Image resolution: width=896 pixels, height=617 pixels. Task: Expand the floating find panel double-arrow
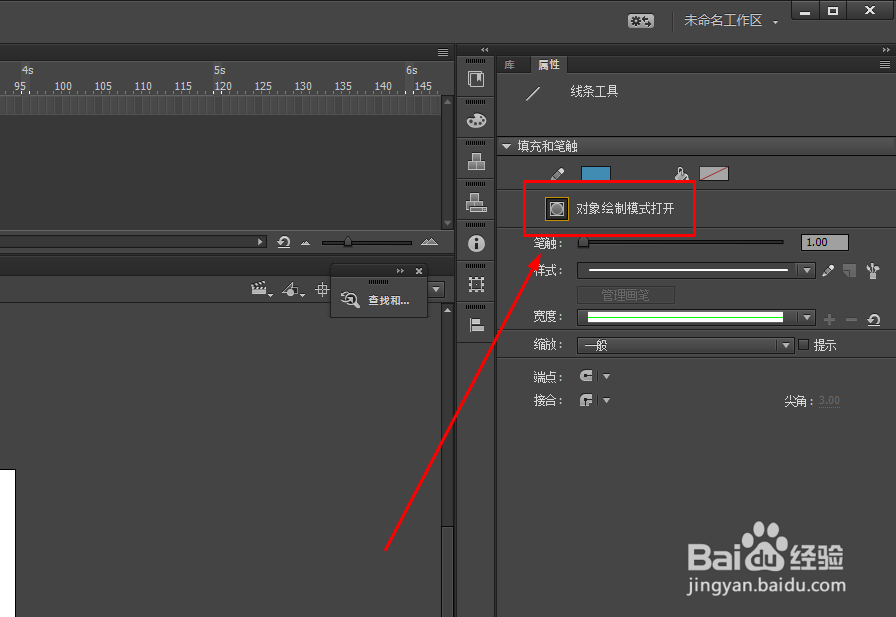click(400, 271)
